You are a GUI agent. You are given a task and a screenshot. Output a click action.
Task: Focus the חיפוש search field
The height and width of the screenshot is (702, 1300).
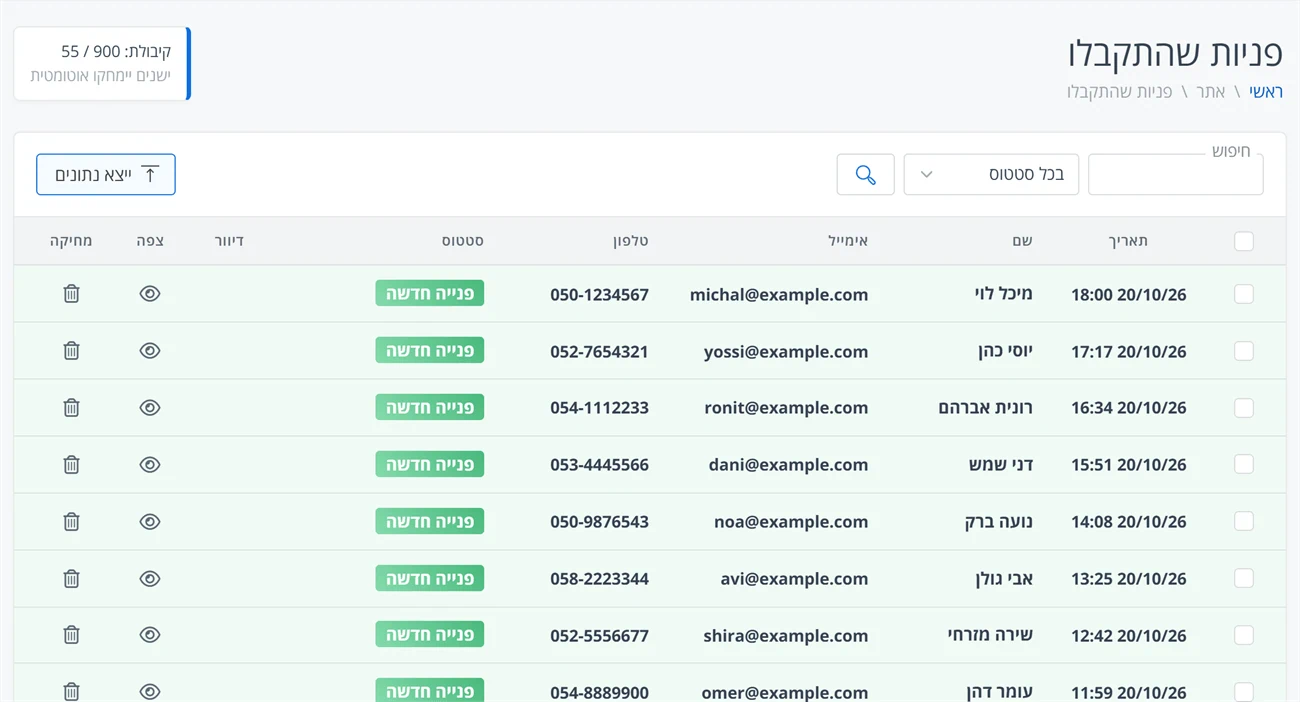coord(1175,175)
